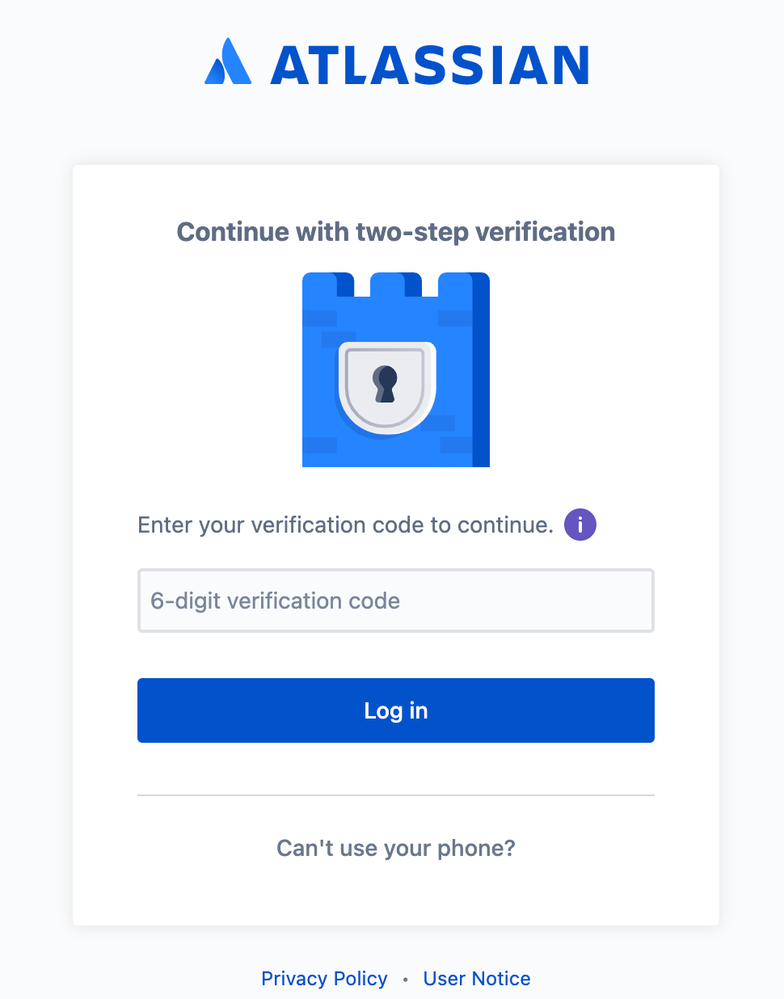Viewport: 784px width, 999px height.
Task: Click the gray shield lock graphic
Action: coord(387,388)
